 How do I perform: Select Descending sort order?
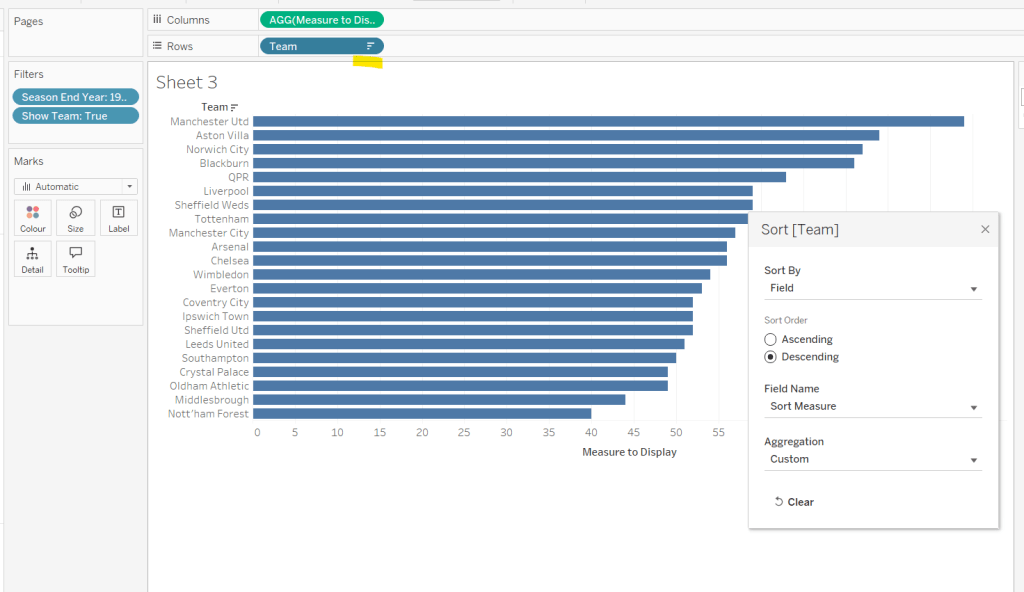771,357
